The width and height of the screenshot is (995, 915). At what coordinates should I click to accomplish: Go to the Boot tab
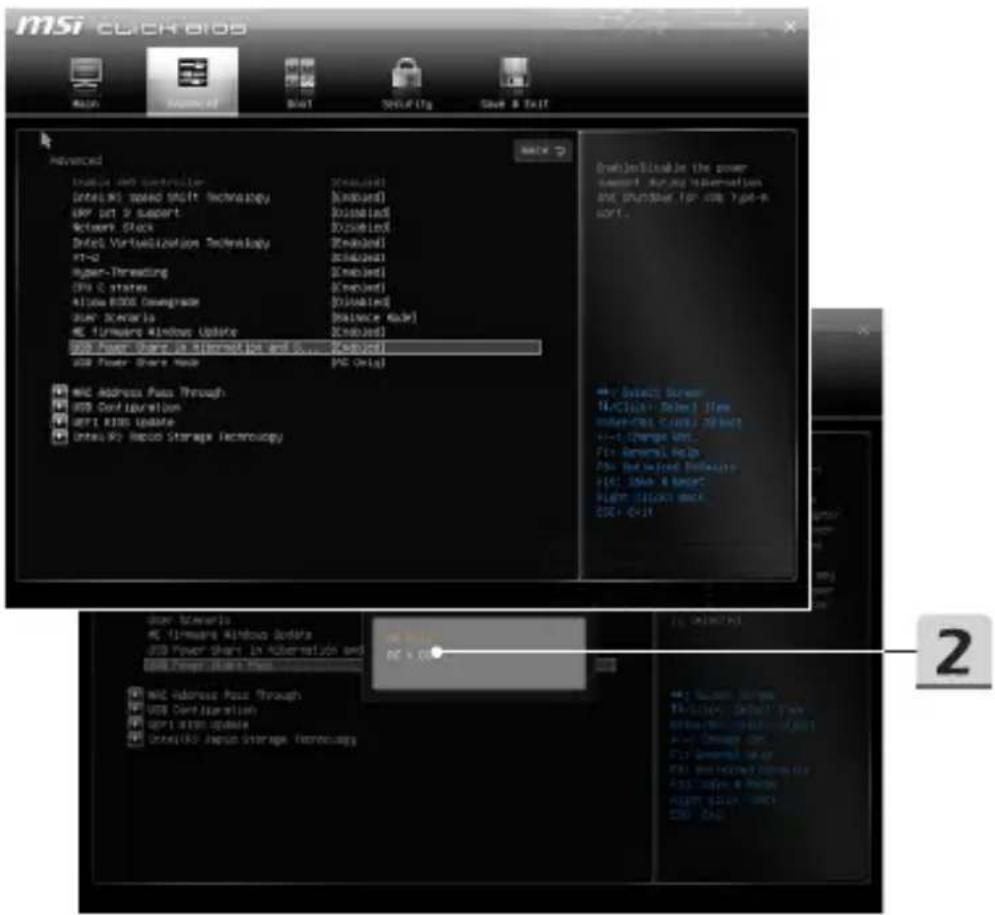[x=300, y=83]
